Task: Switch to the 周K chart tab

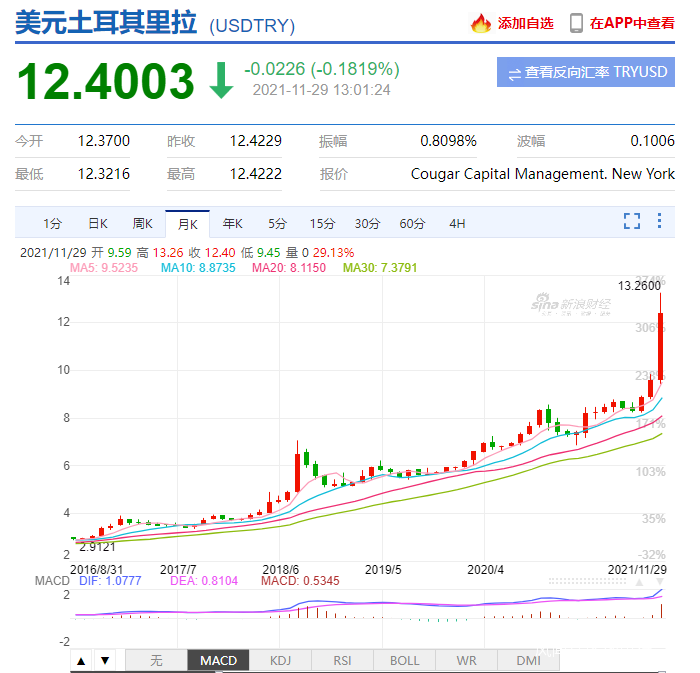Action: 142,224
